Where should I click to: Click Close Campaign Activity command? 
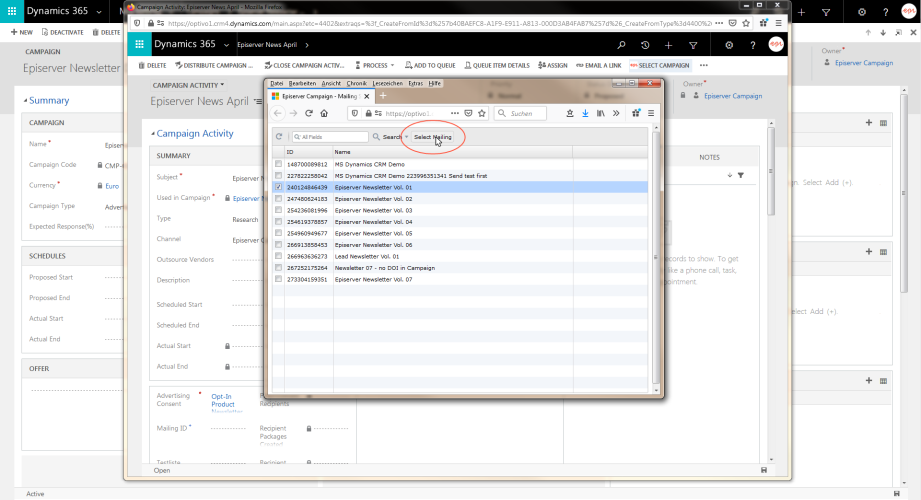[x=304, y=65]
